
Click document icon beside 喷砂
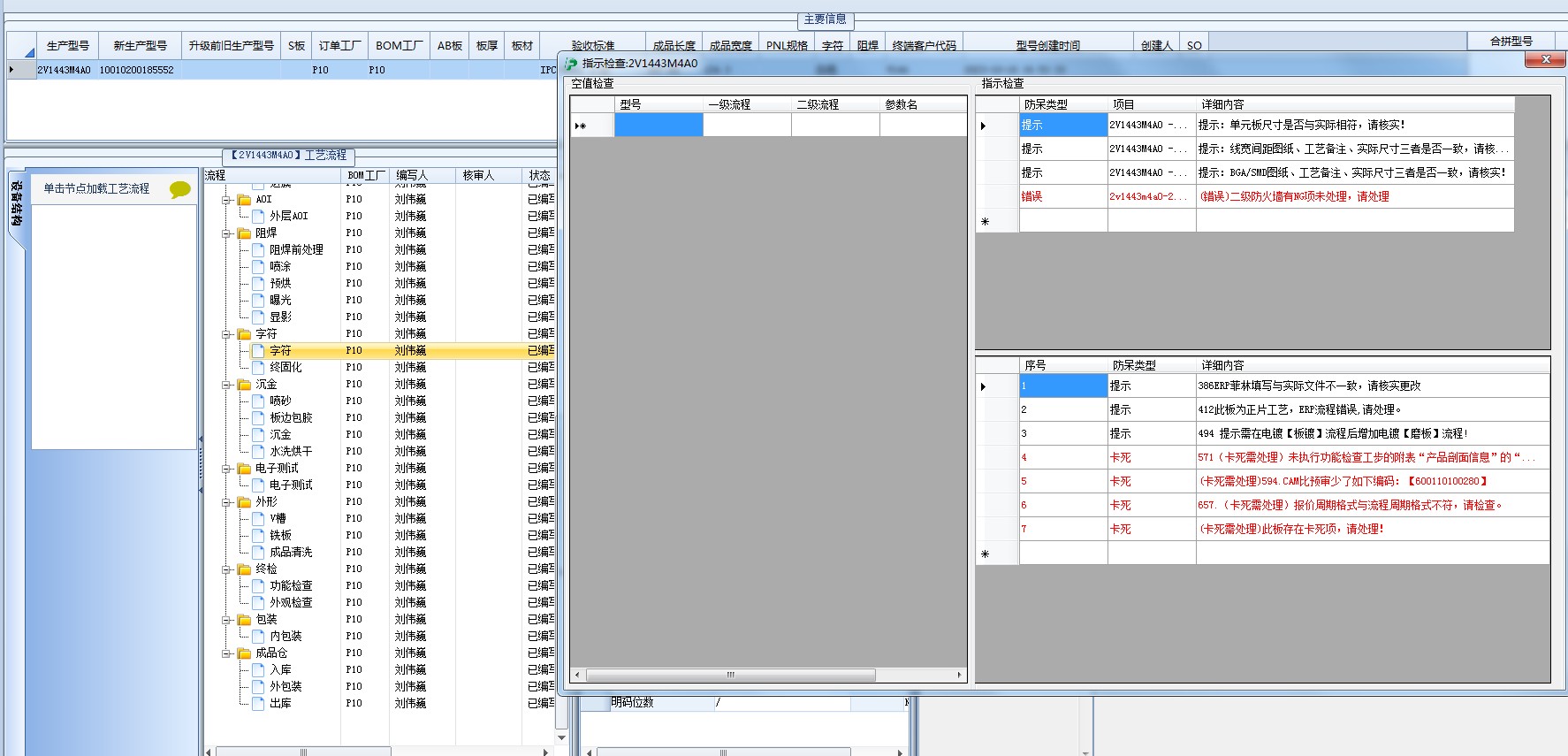(259, 401)
